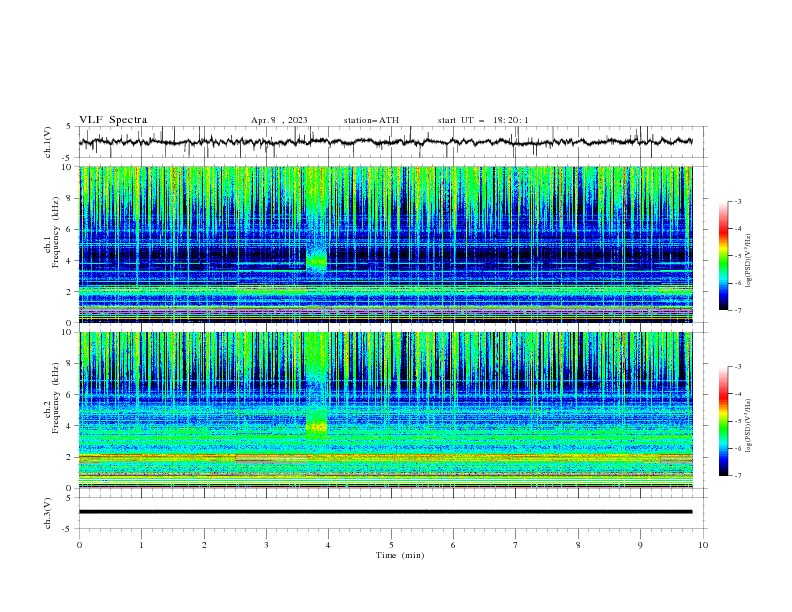
Task: Click the "-7" label on lower color bar
Action: click(737, 476)
